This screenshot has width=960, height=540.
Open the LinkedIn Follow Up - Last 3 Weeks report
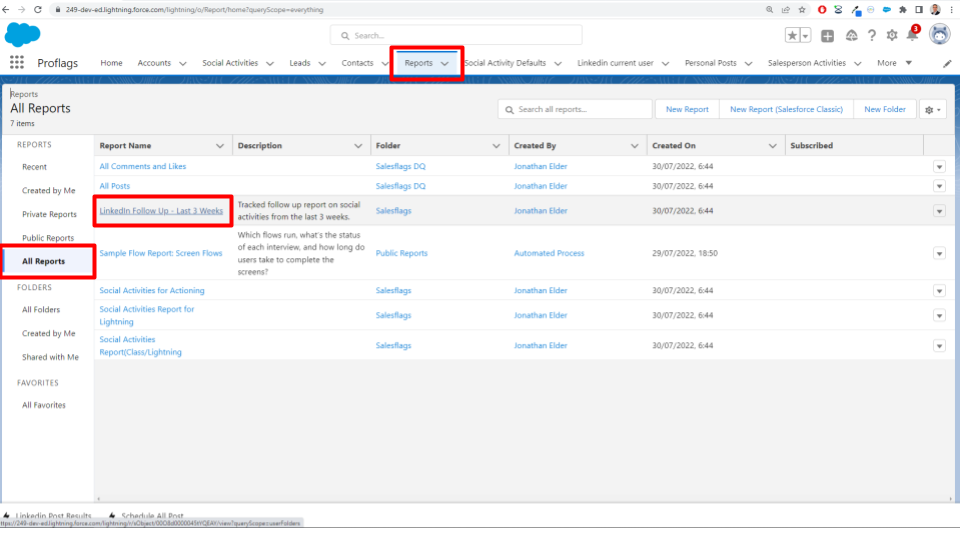pos(161,211)
